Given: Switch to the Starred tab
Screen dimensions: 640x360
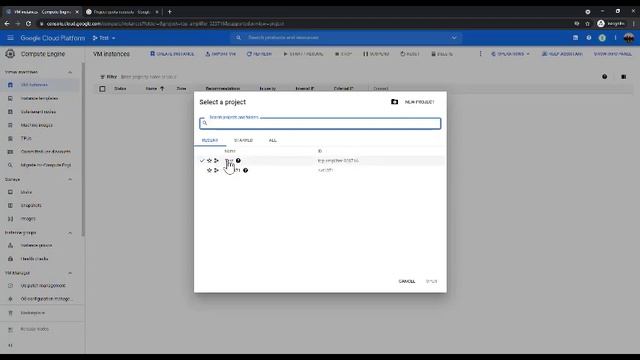Looking at the screenshot, I should click(243, 140).
